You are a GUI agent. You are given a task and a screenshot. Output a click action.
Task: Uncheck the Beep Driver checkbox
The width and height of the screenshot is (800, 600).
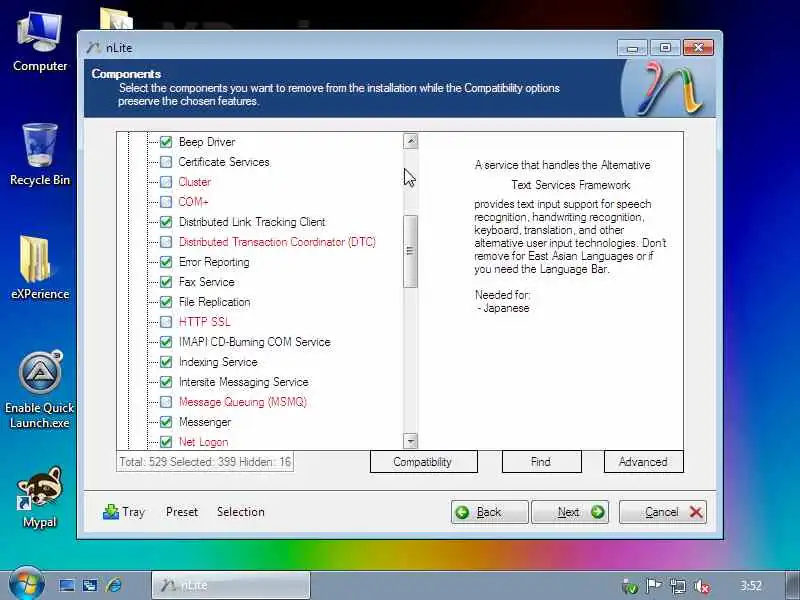point(166,142)
